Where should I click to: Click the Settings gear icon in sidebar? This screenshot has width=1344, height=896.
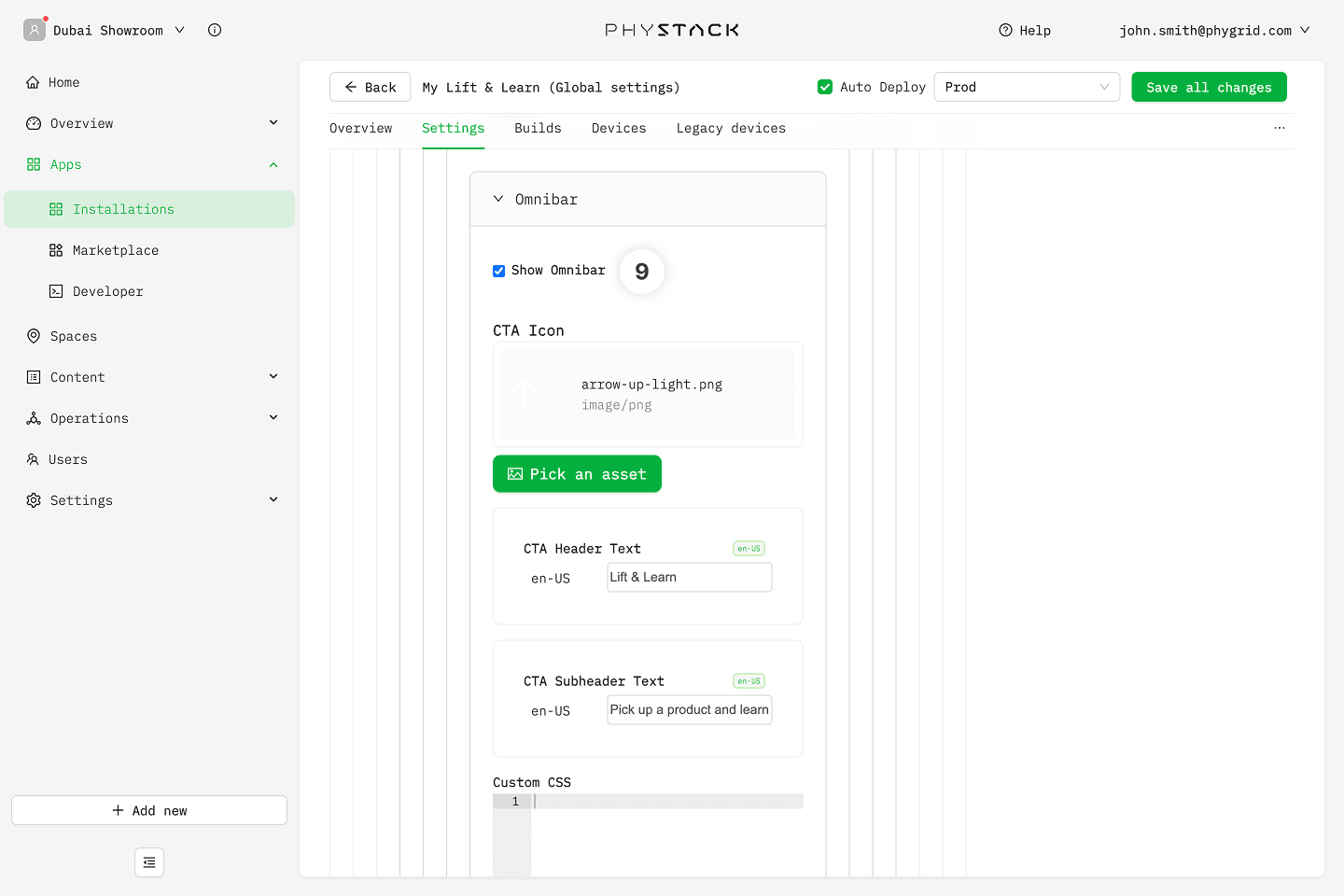[34, 500]
